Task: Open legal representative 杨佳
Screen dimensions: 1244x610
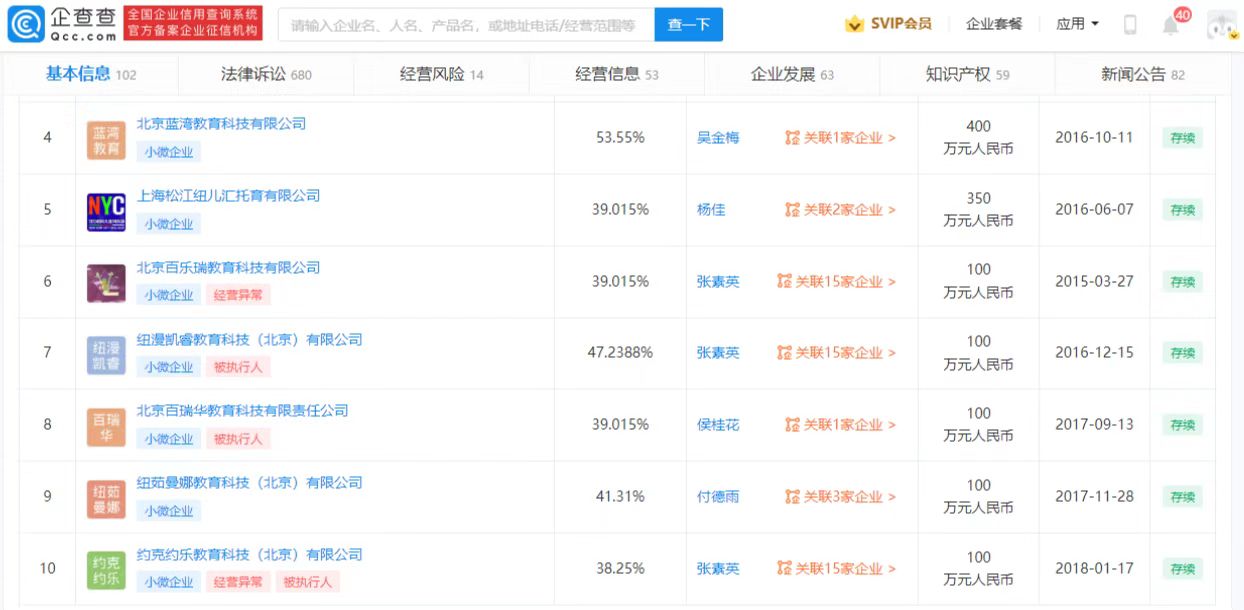Action: 711,210
